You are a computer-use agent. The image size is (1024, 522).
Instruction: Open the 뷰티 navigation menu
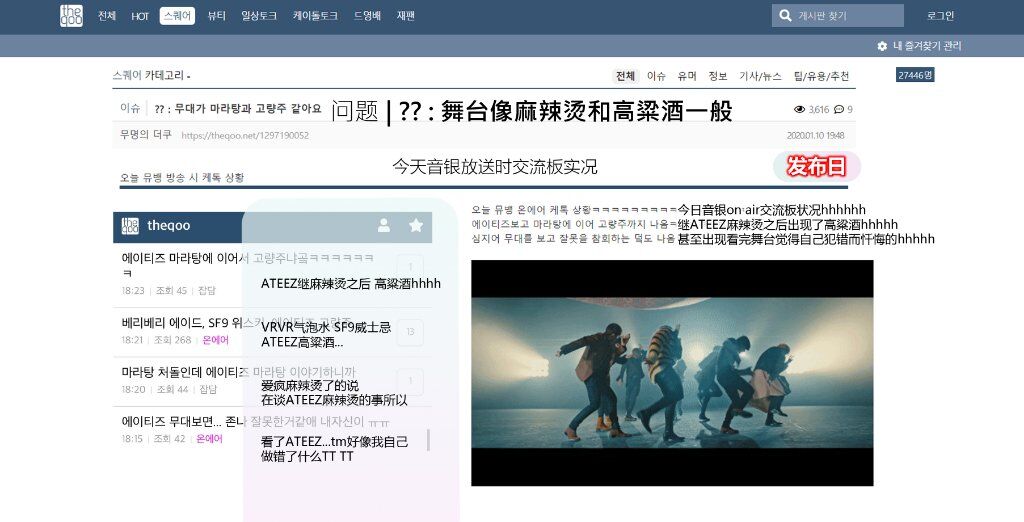click(217, 16)
